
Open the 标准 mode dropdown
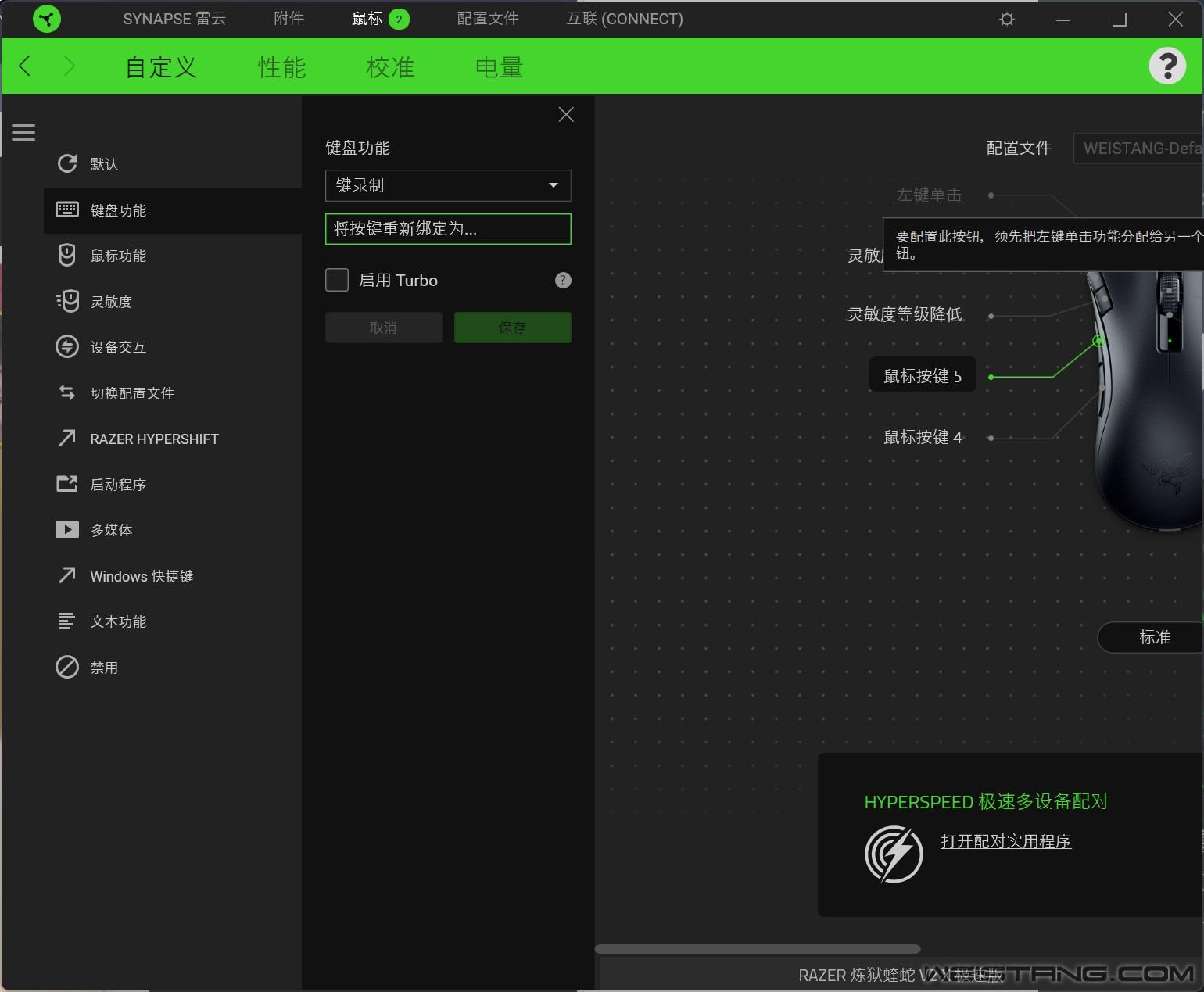pos(1151,637)
